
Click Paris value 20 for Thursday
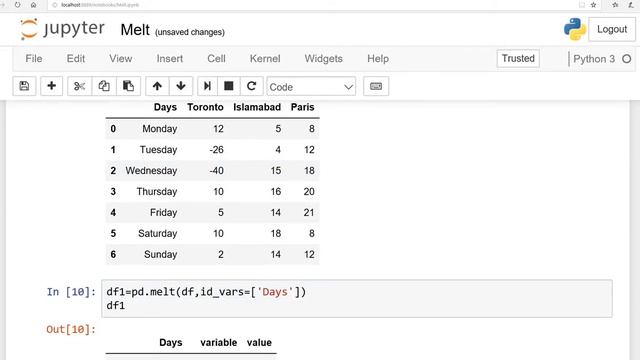pyautogui.click(x=309, y=191)
